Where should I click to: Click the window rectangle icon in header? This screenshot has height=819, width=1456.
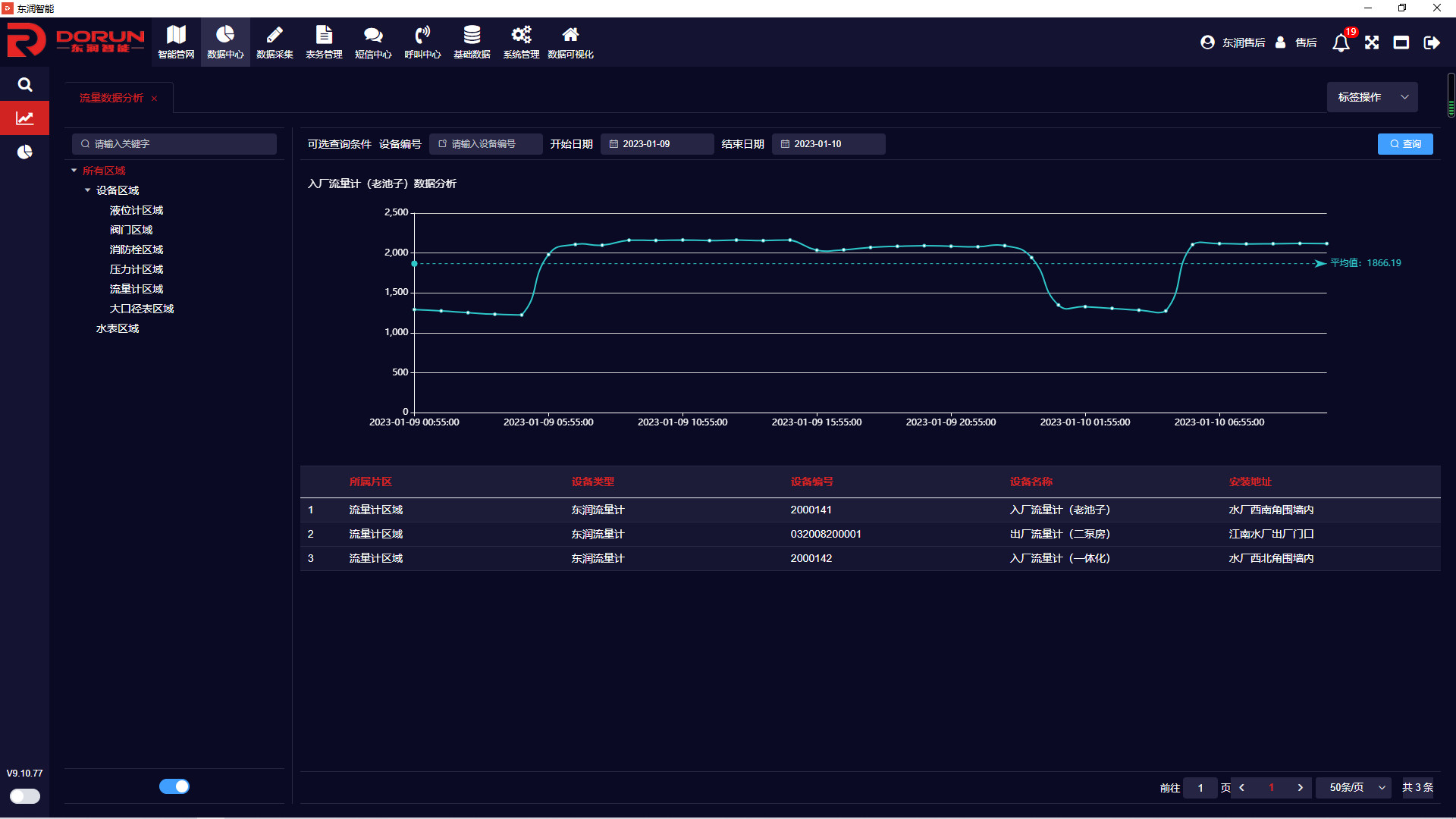click(x=1401, y=42)
